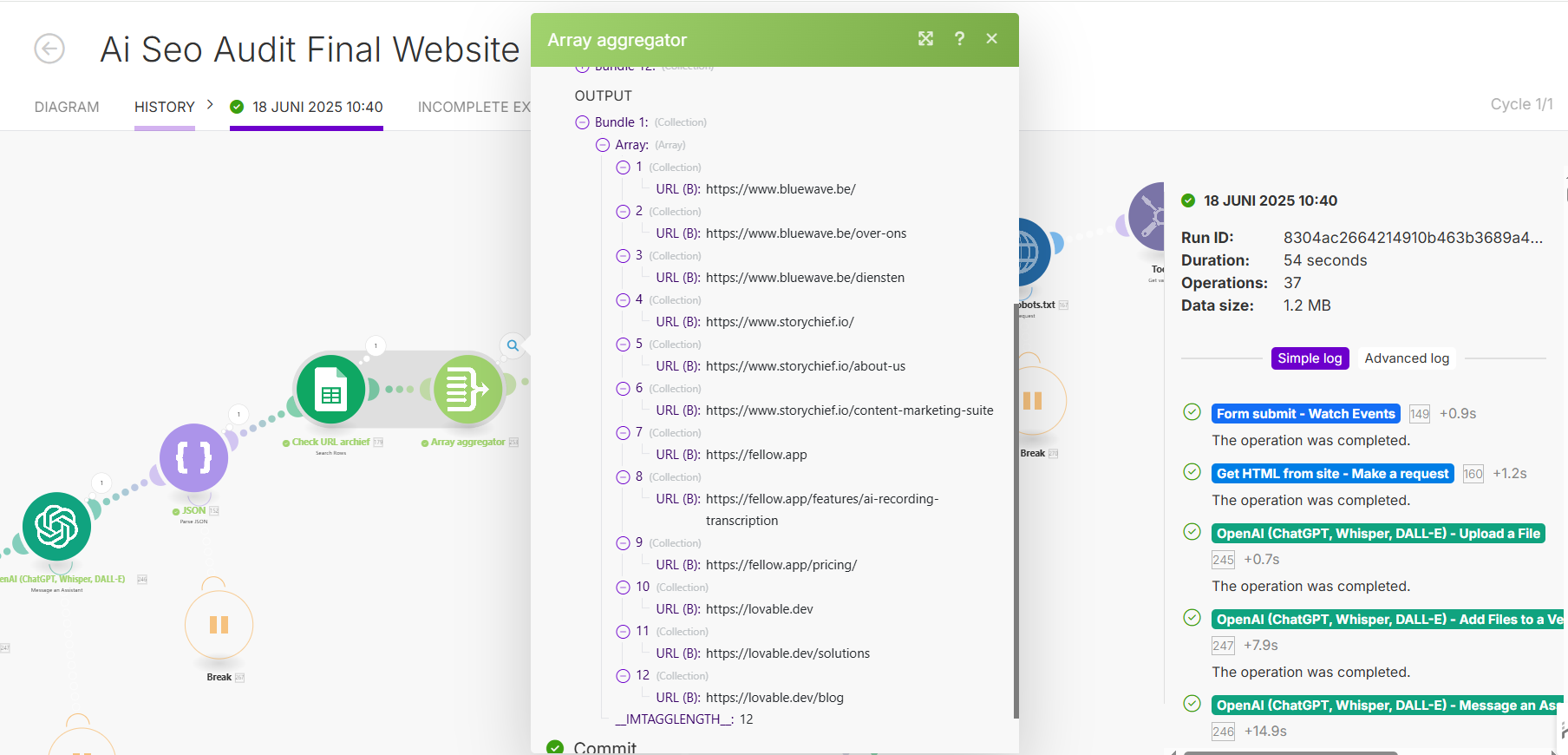Click the operation bubble above OpenAI module
1568x755 pixels.
click(x=101, y=483)
